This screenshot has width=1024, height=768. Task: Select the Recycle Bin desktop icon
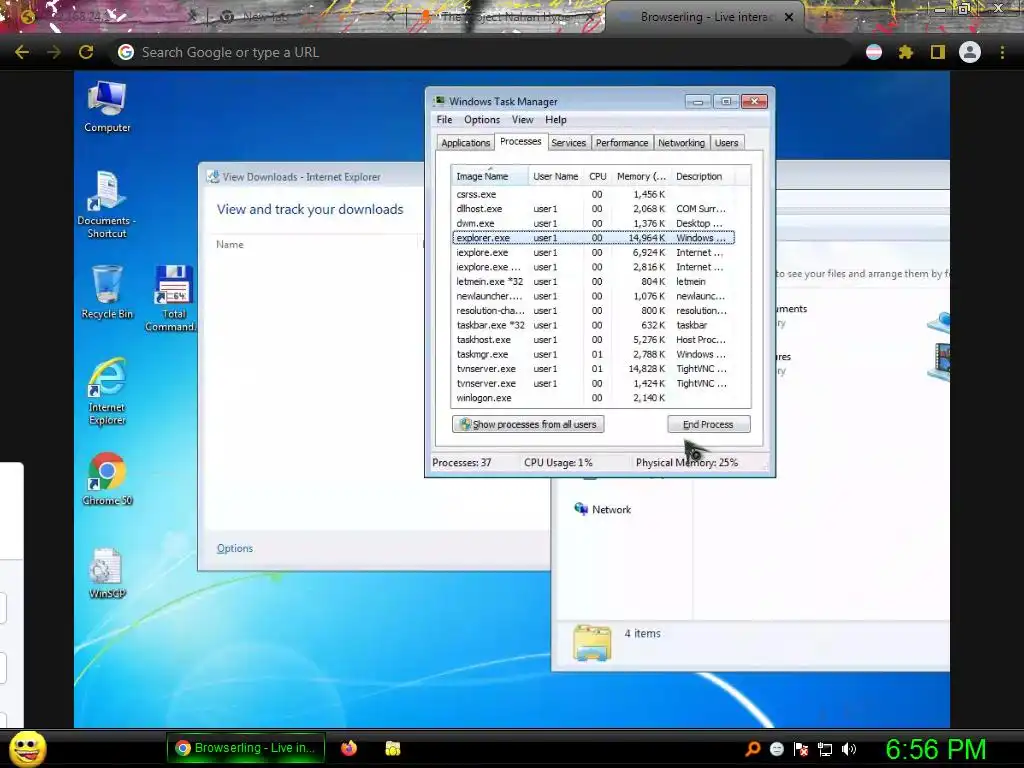[107, 291]
